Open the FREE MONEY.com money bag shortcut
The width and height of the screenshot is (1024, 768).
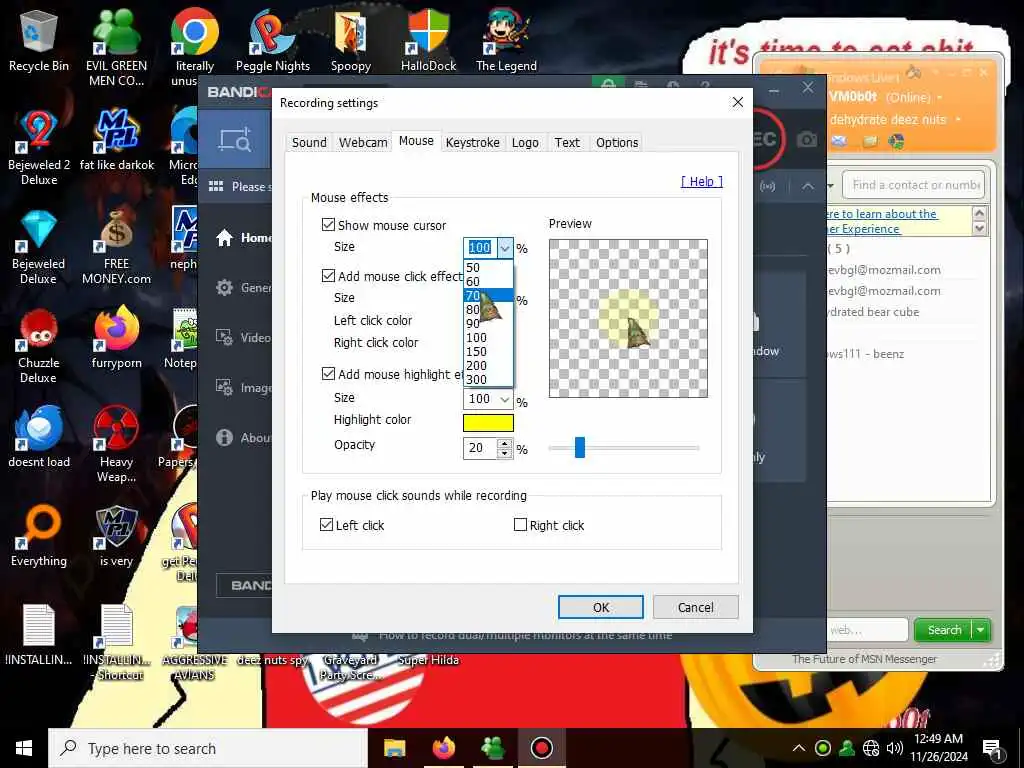[116, 247]
